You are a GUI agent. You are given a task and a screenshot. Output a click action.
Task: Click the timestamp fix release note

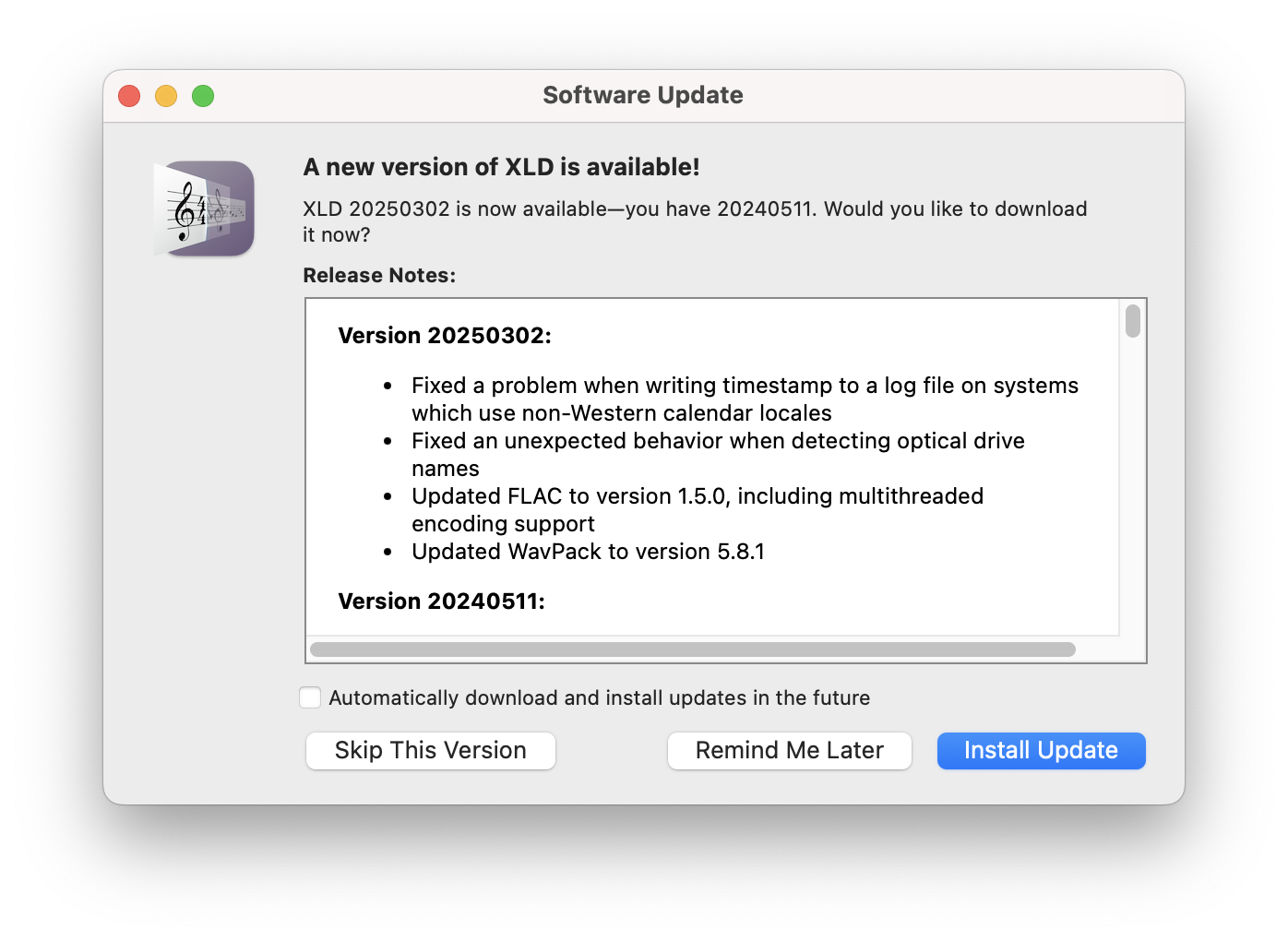tap(744, 399)
